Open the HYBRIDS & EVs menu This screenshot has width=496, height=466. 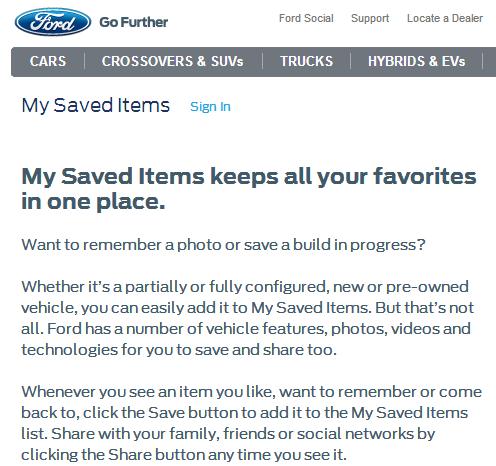(416, 61)
